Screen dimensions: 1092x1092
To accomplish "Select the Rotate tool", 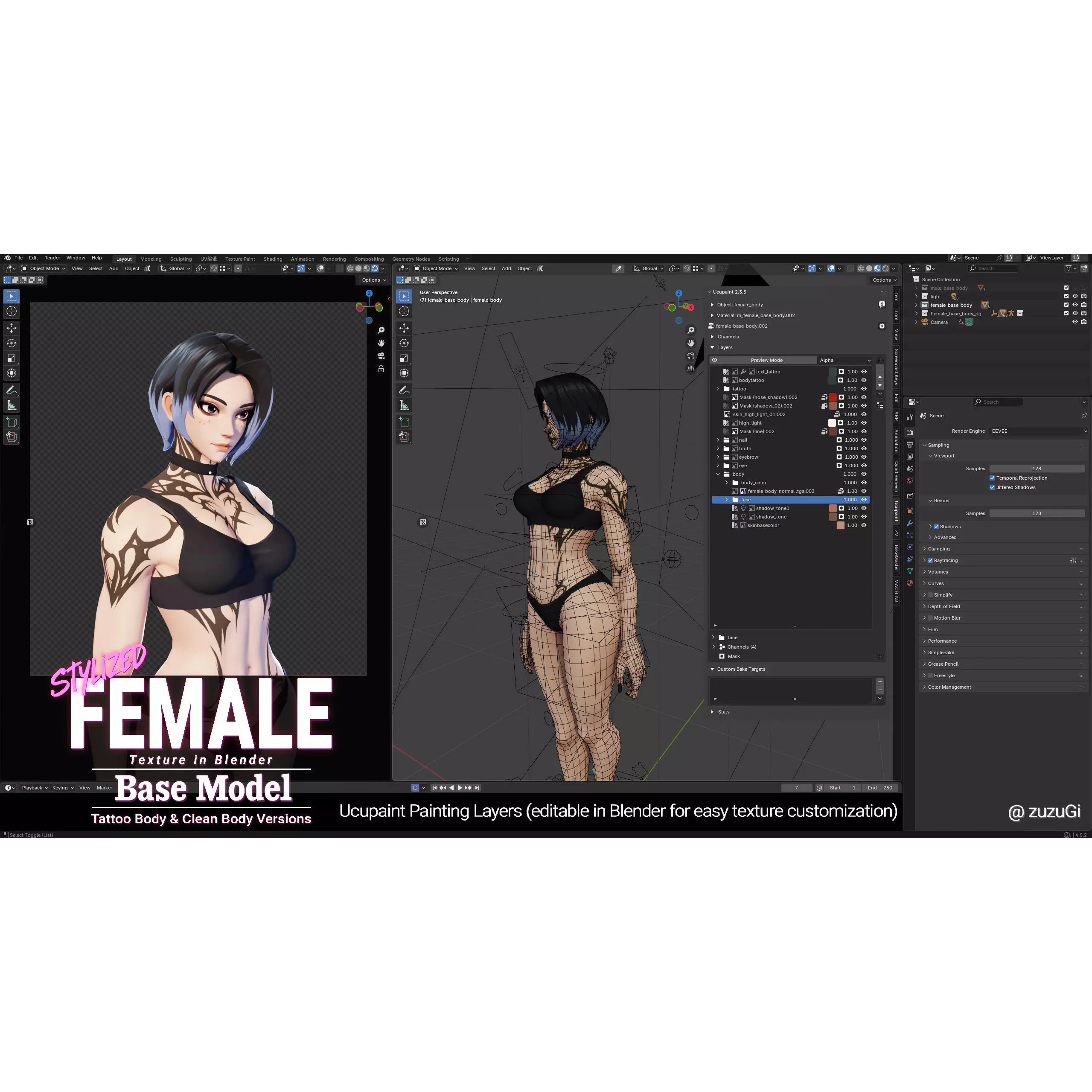I will [x=11, y=343].
